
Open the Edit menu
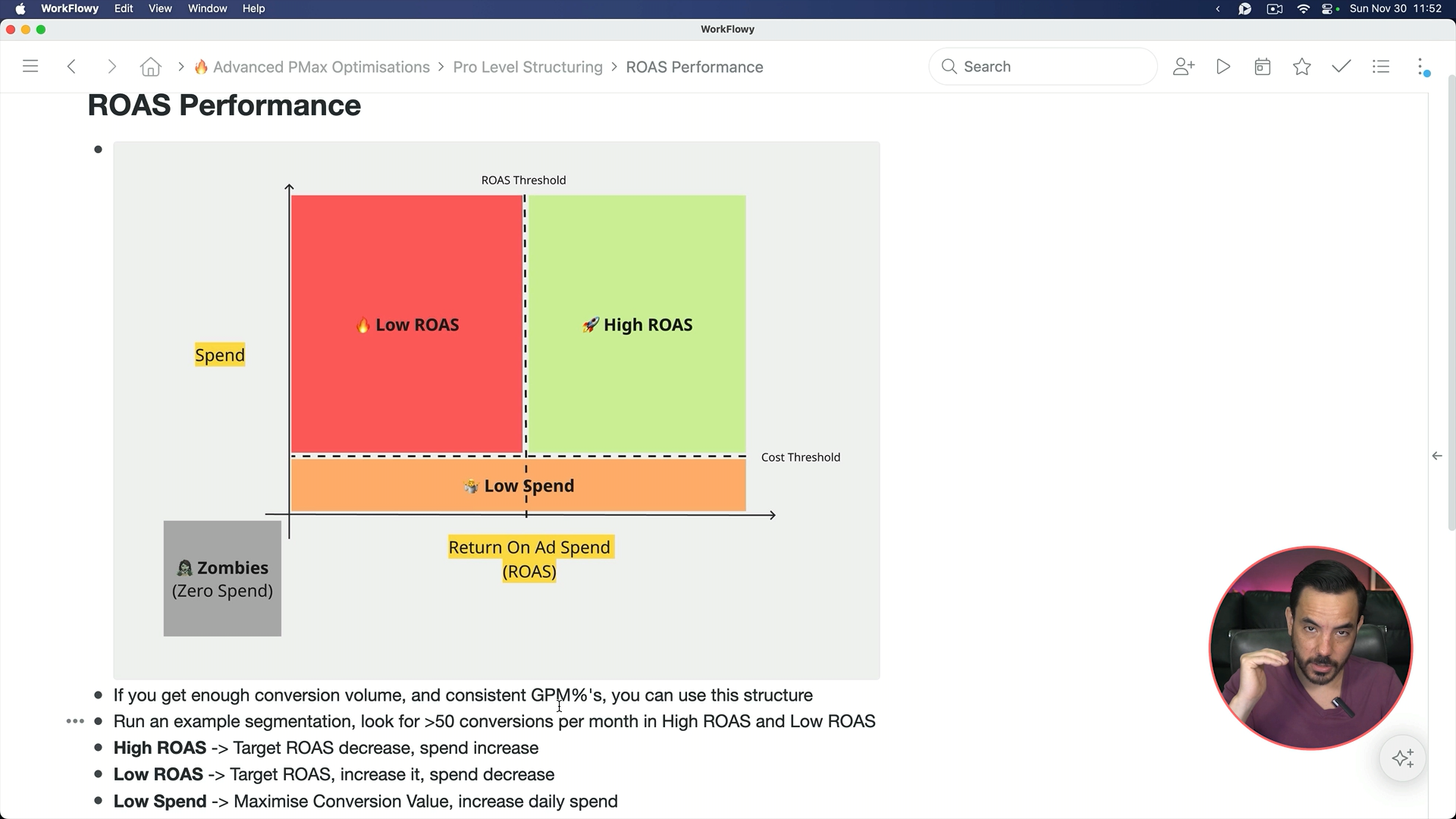tap(124, 8)
